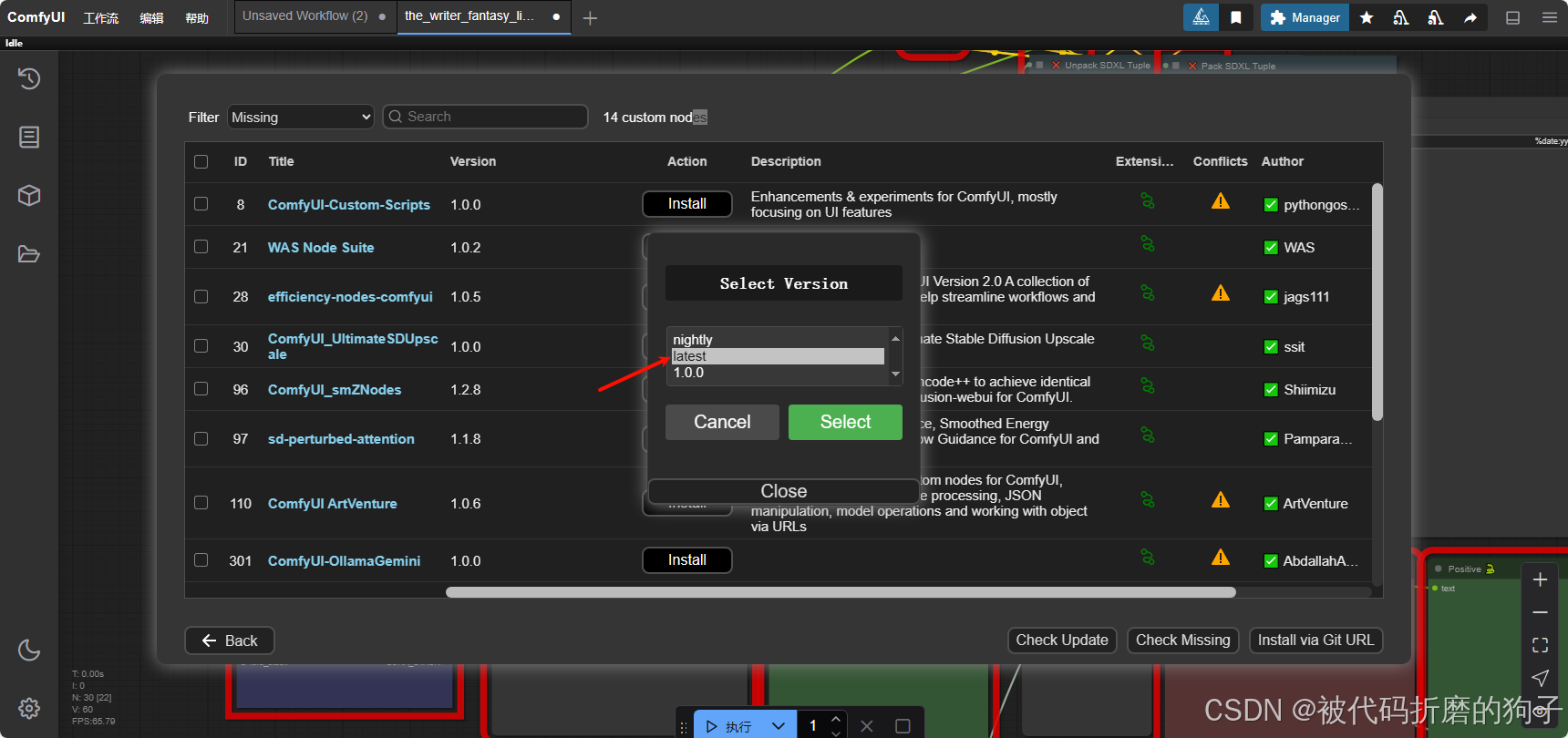Open the model library cube icon
Image resolution: width=1568 pixels, height=738 pixels.
click(29, 195)
